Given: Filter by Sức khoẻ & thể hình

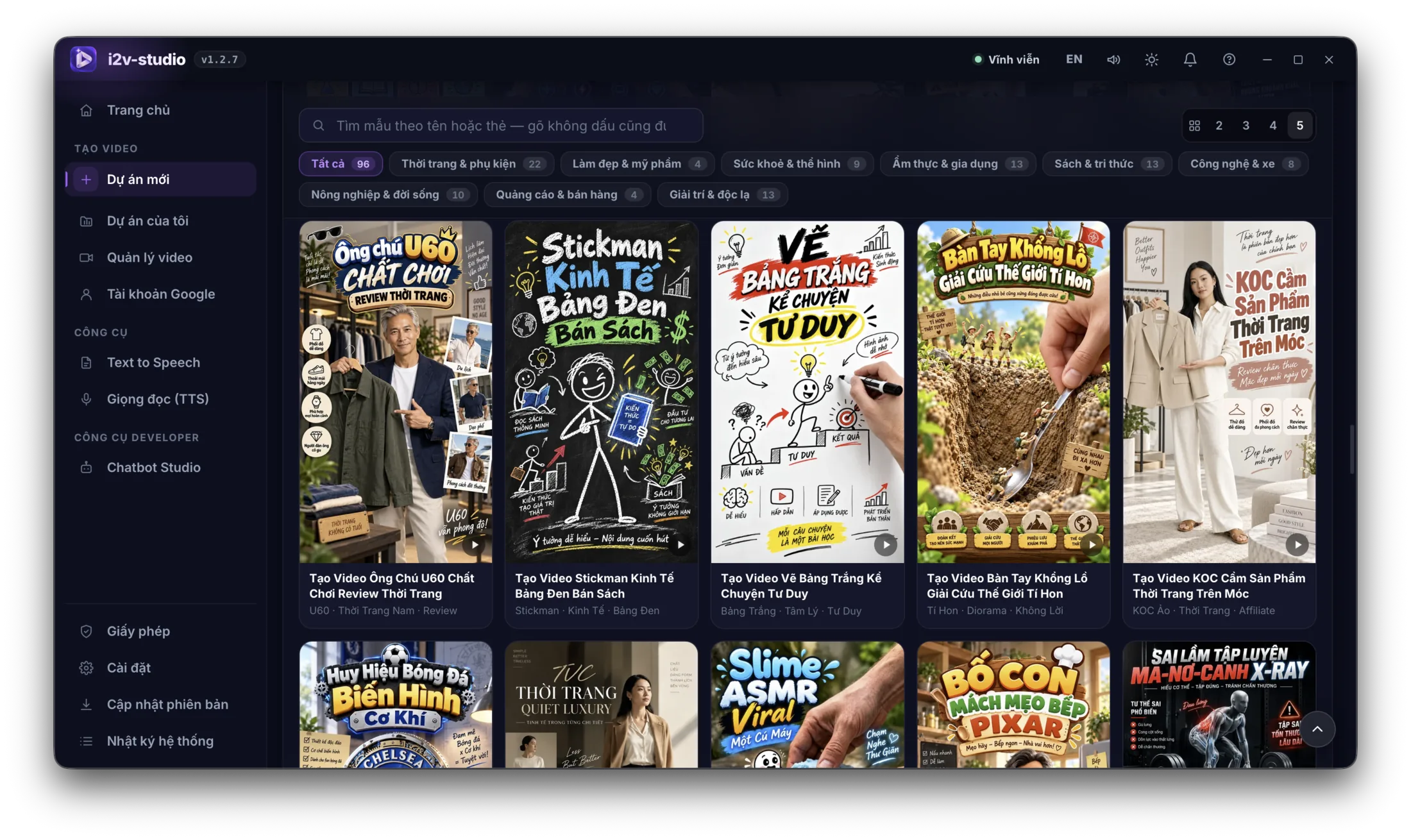Looking at the screenshot, I should 797,164.
